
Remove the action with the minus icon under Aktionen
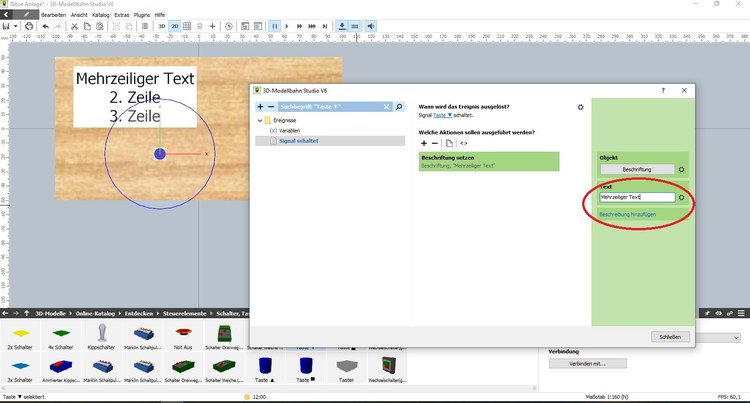pos(435,143)
